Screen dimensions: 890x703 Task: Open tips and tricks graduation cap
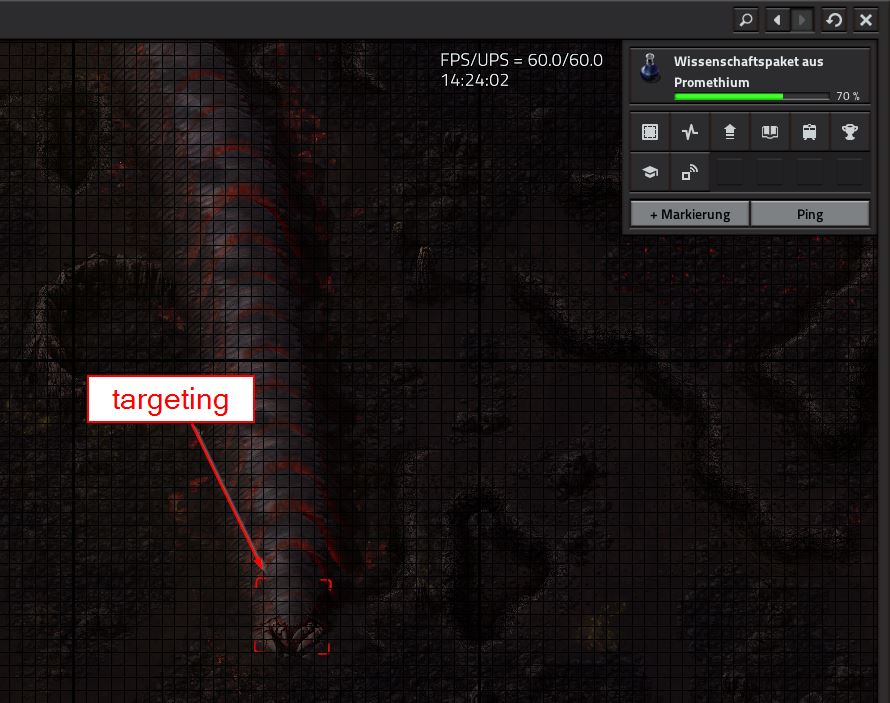click(x=650, y=172)
